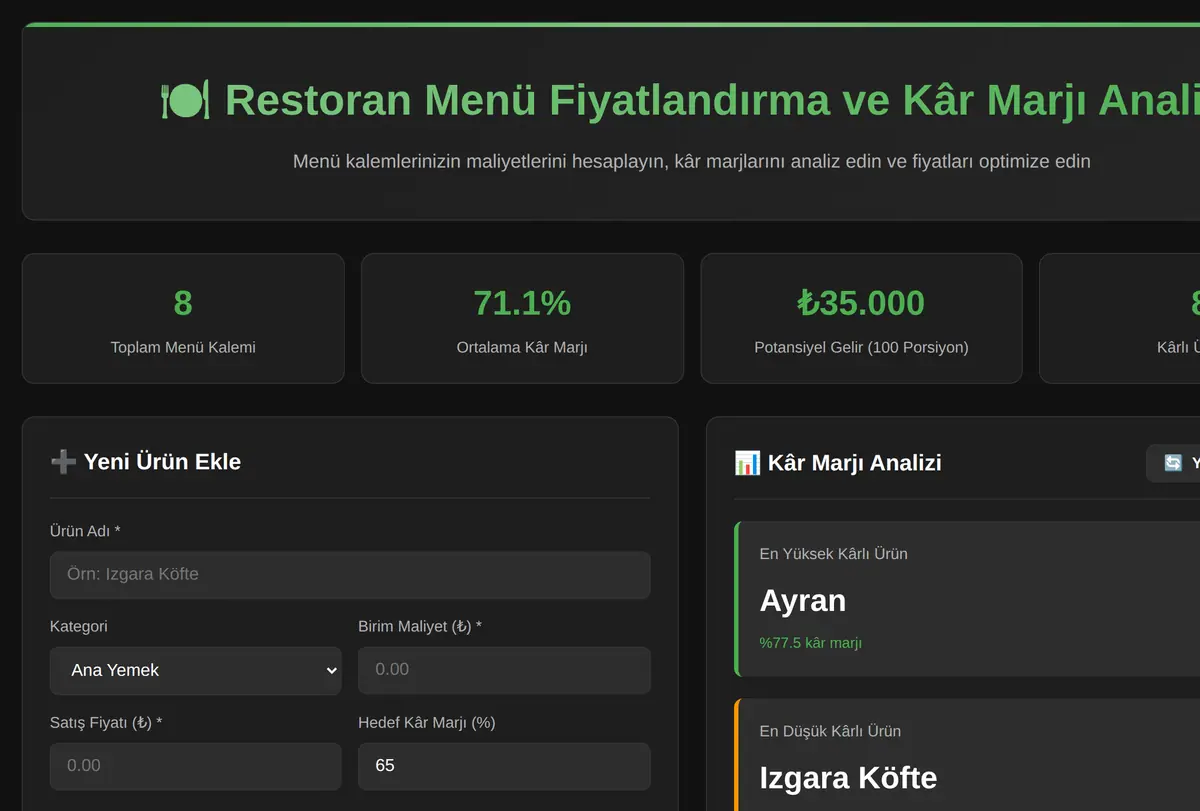Click the Potansiyel Gelir ₺35.000 card
The height and width of the screenshot is (811, 1200).
click(861, 318)
